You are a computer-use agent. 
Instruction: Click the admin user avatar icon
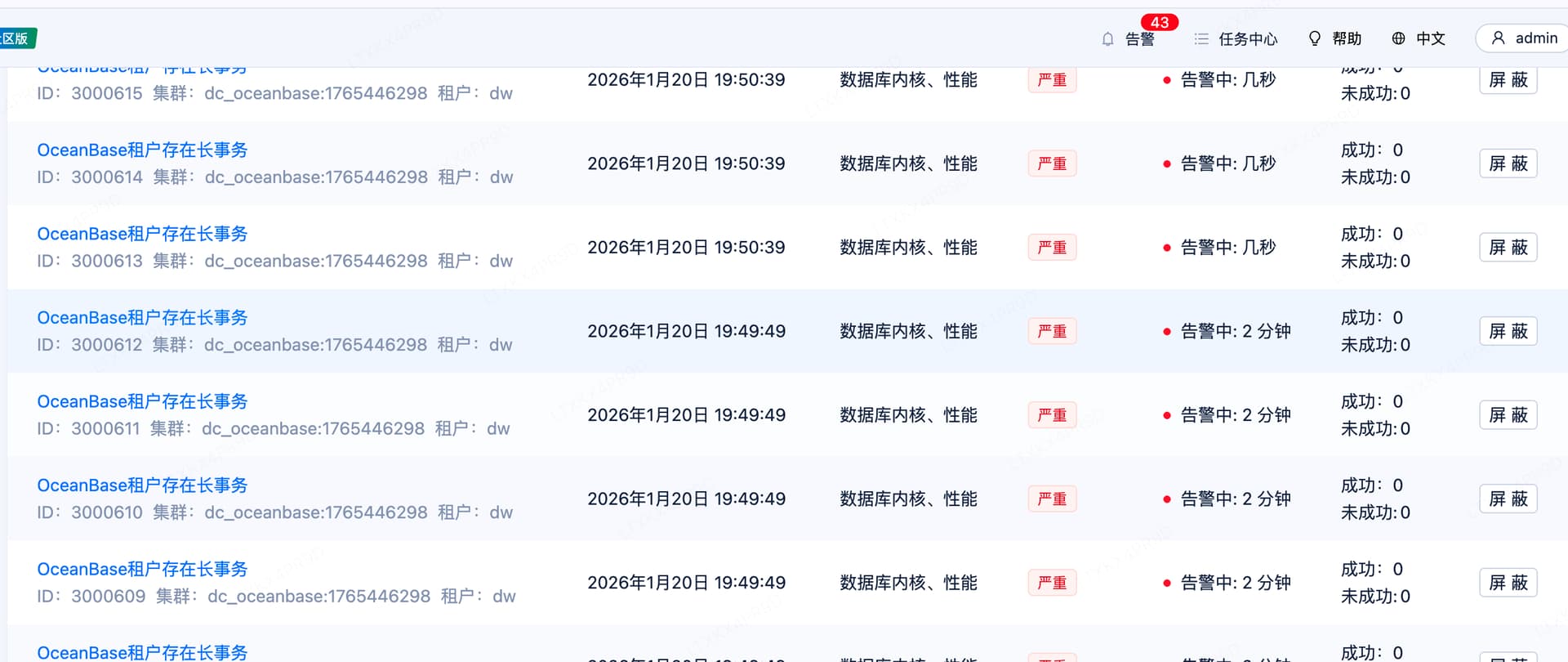(1498, 38)
